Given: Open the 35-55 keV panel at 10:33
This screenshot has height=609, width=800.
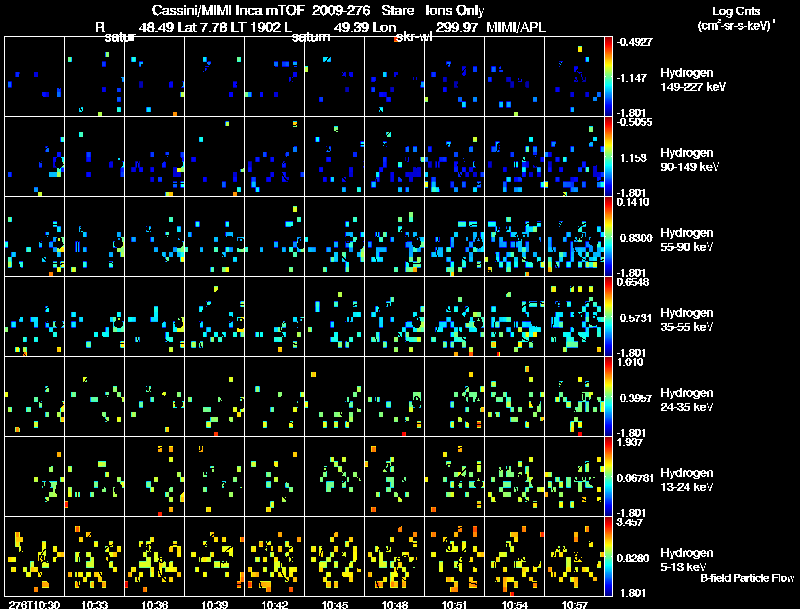Looking at the screenshot, I should [94, 316].
